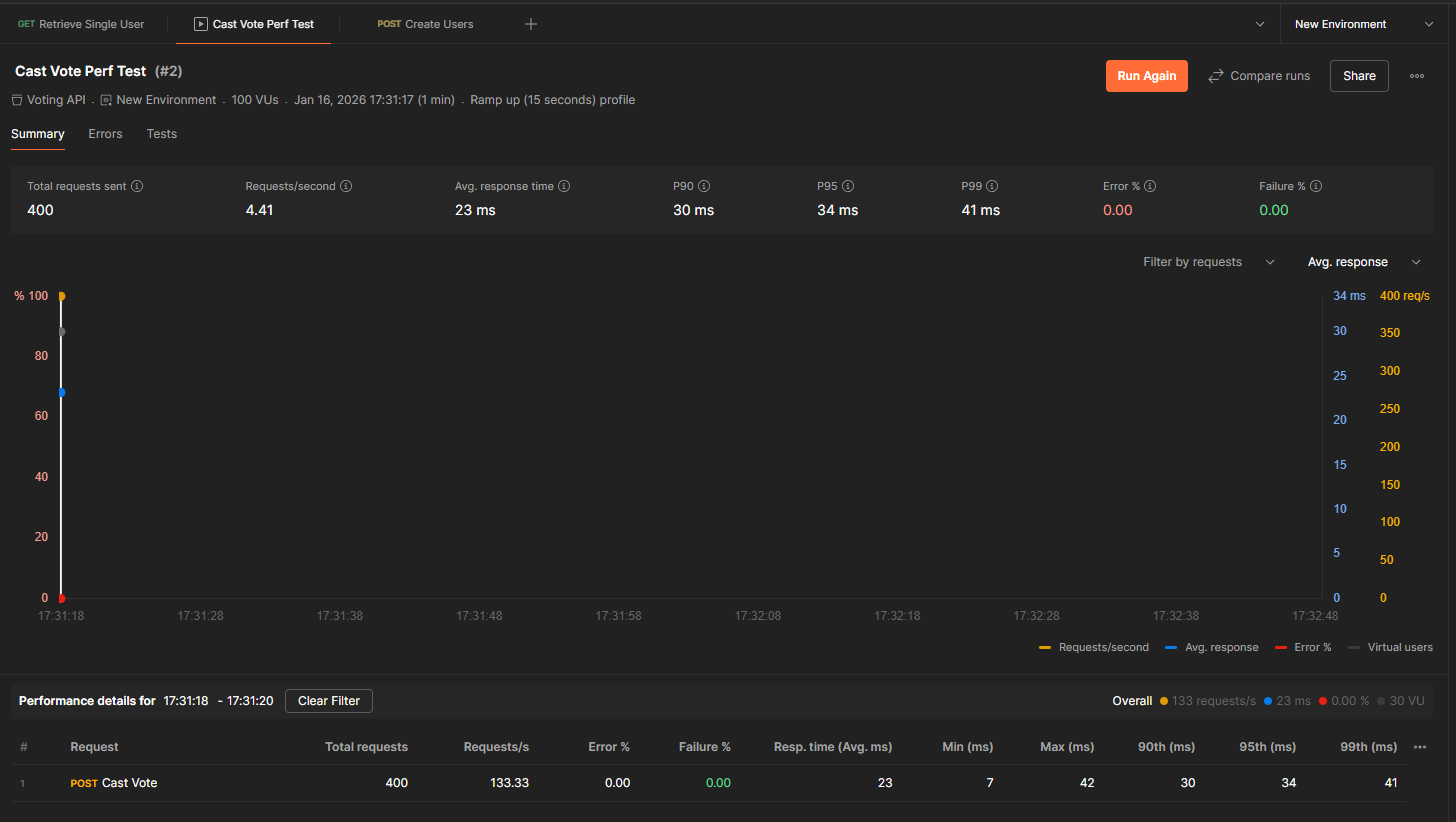The image size is (1456, 822).
Task: Click the gray virtual users data point
Action: tap(62, 331)
